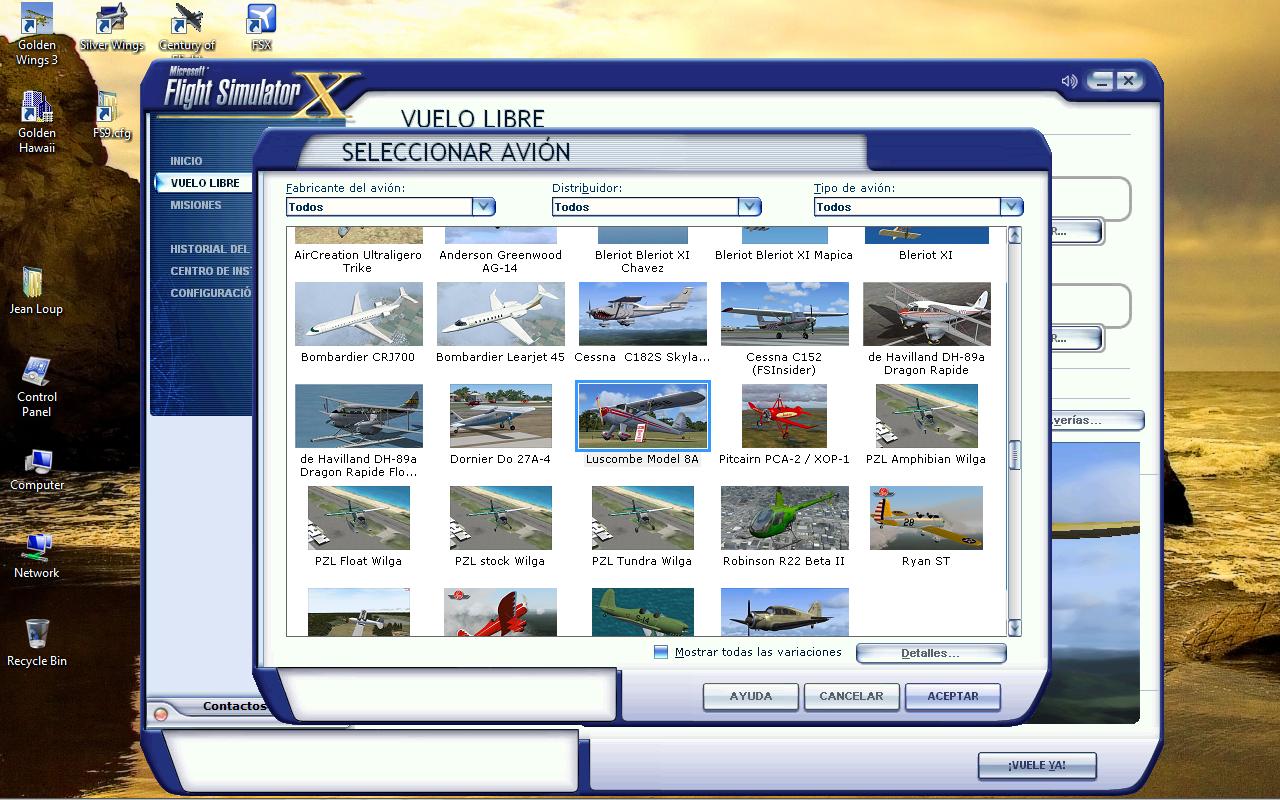This screenshot has width=1280, height=800.
Task: Click the ACEPTAR button
Action: click(x=953, y=696)
